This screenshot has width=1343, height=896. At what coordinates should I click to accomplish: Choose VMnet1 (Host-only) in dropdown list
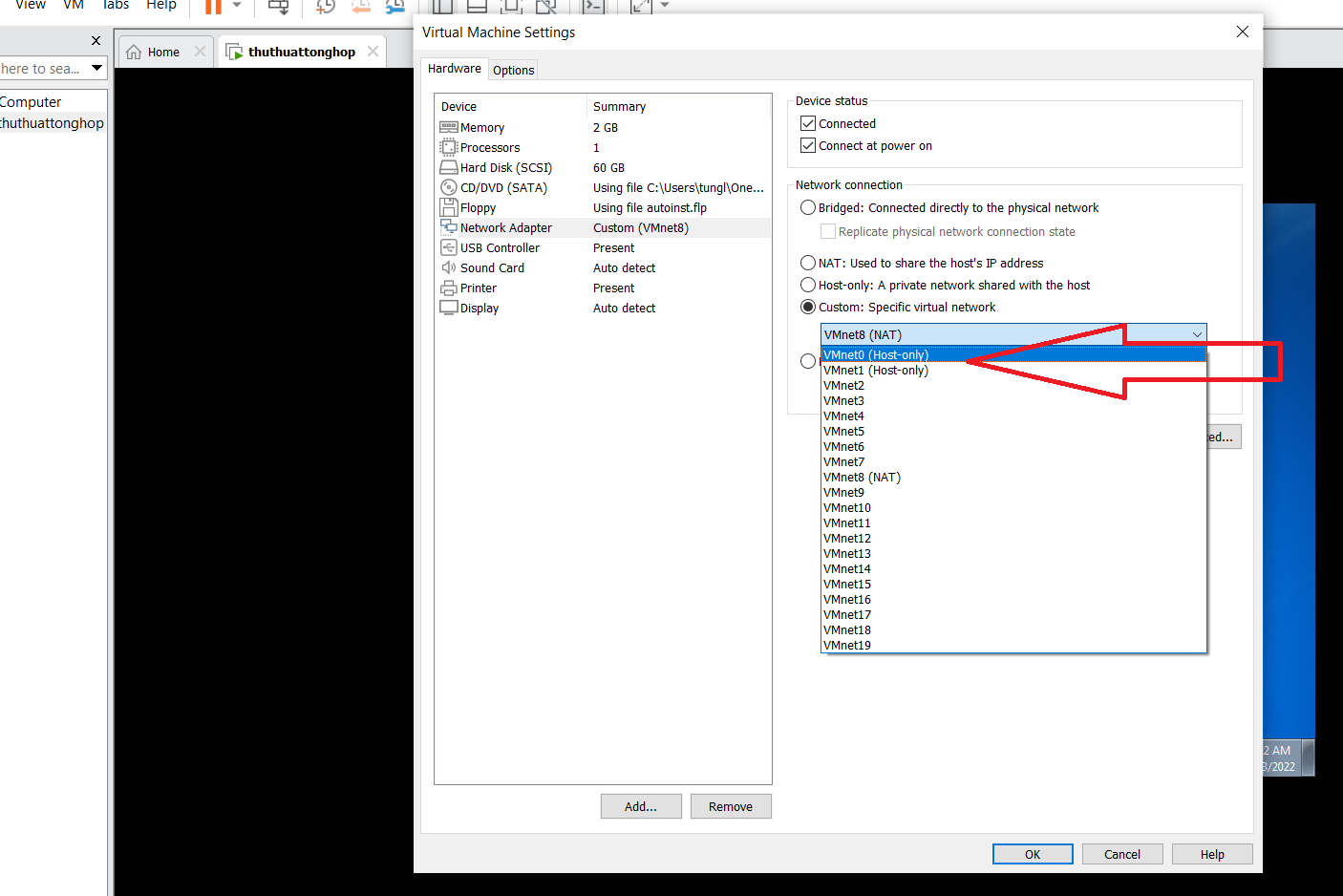(x=876, y=371)
